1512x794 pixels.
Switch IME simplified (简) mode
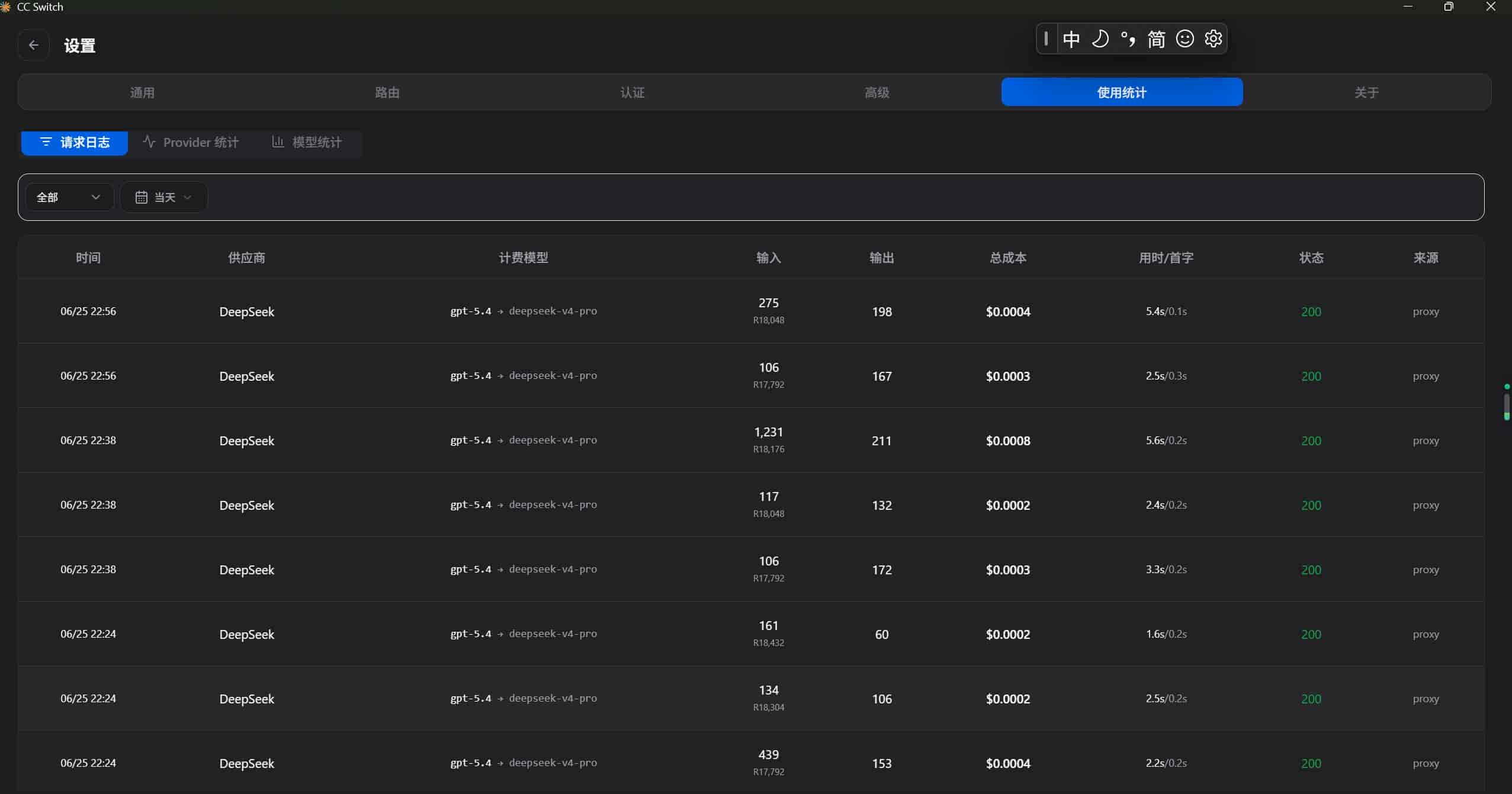point(1156,39)
